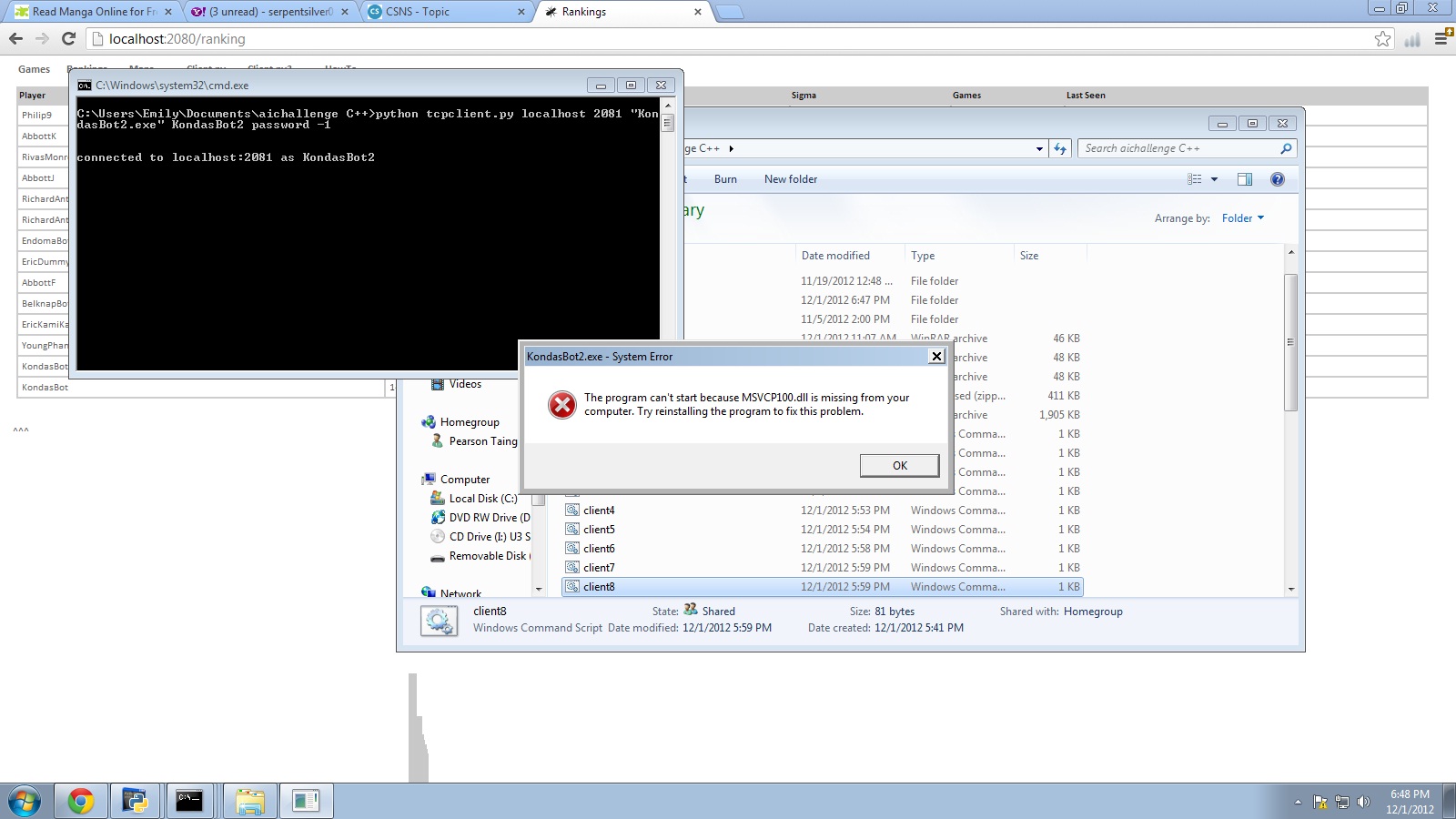This screenshot has height=819, width=1456.
Task: Click the Python icon in the taskbar
Action: (135, 801)
